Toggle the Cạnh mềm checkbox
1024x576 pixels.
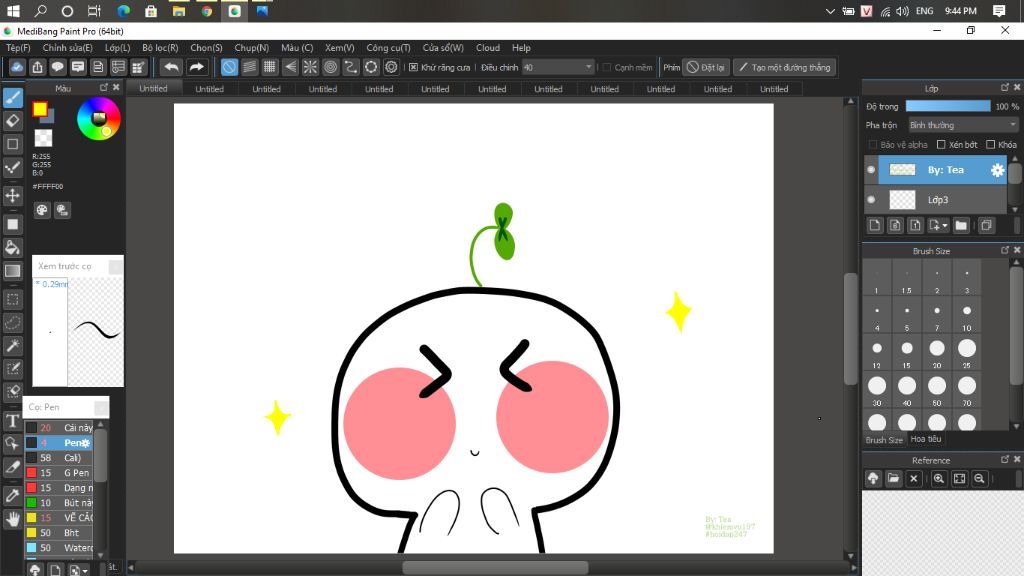point(607,67)
